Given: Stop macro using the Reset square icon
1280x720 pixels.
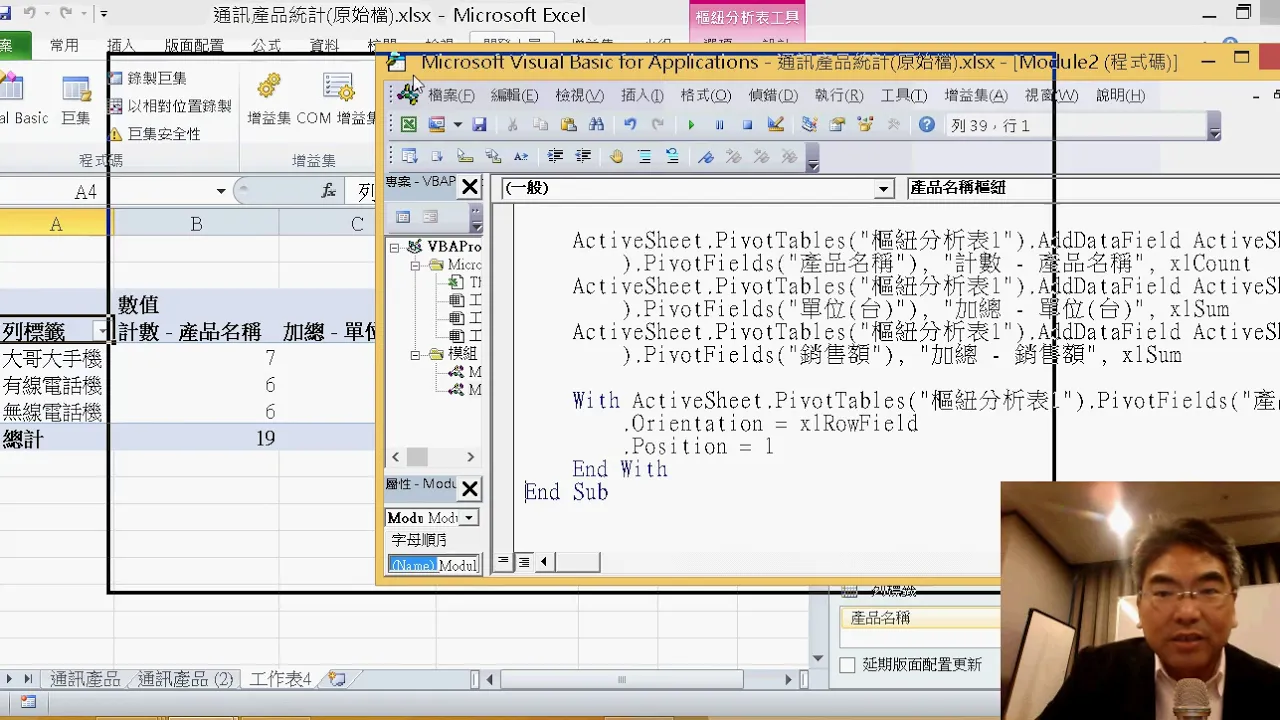Looking at the screenshot, I should tap(747, 125).
